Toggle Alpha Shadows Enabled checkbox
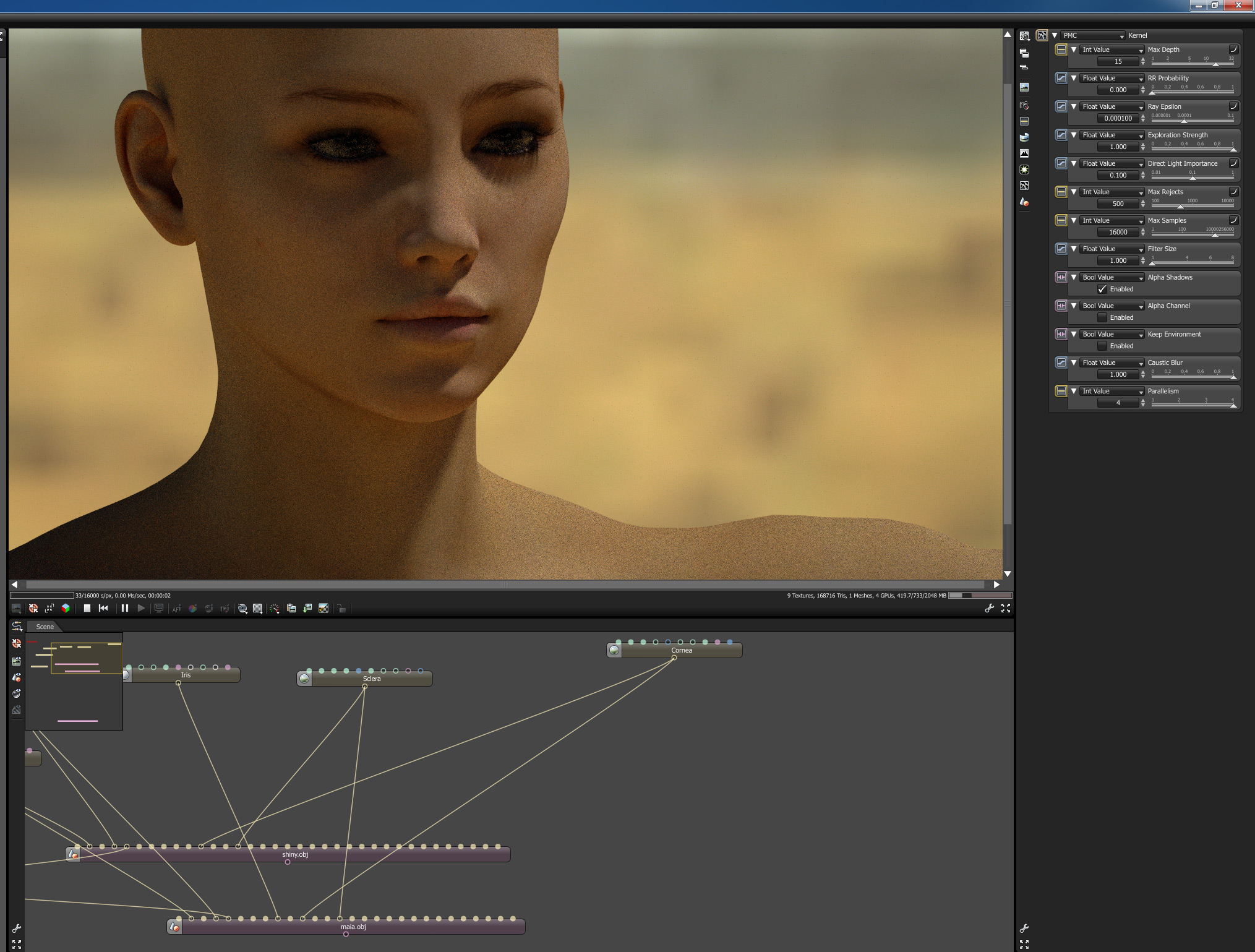This screenshot has width=1255, height=952. 1102,289
